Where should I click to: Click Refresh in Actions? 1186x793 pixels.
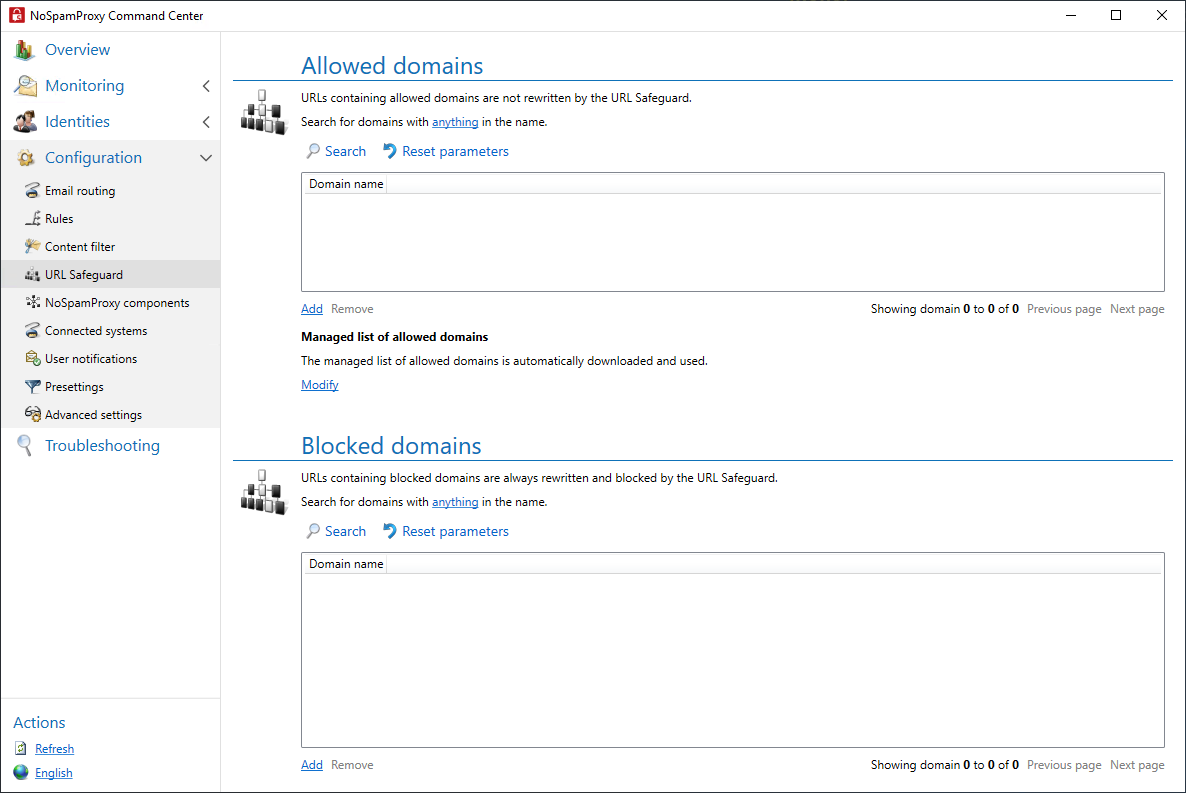pos(54,748)
